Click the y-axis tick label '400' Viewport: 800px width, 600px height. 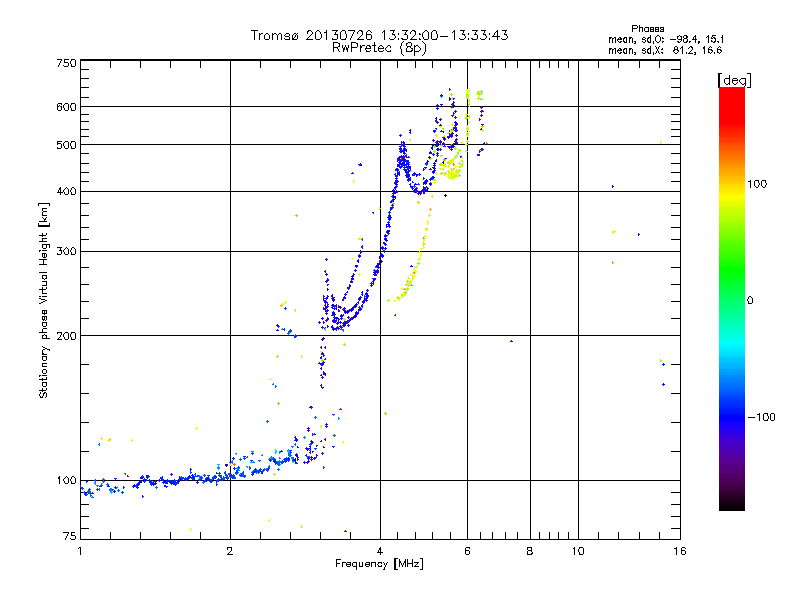coord(66,192)
